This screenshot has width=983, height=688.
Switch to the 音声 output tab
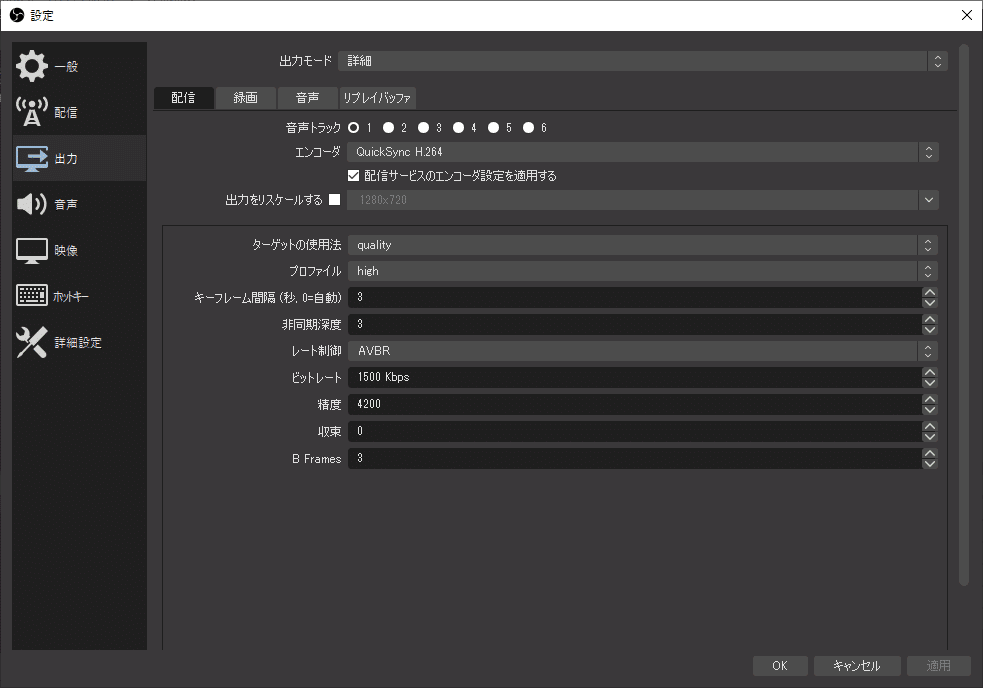[x=307, y=98]
